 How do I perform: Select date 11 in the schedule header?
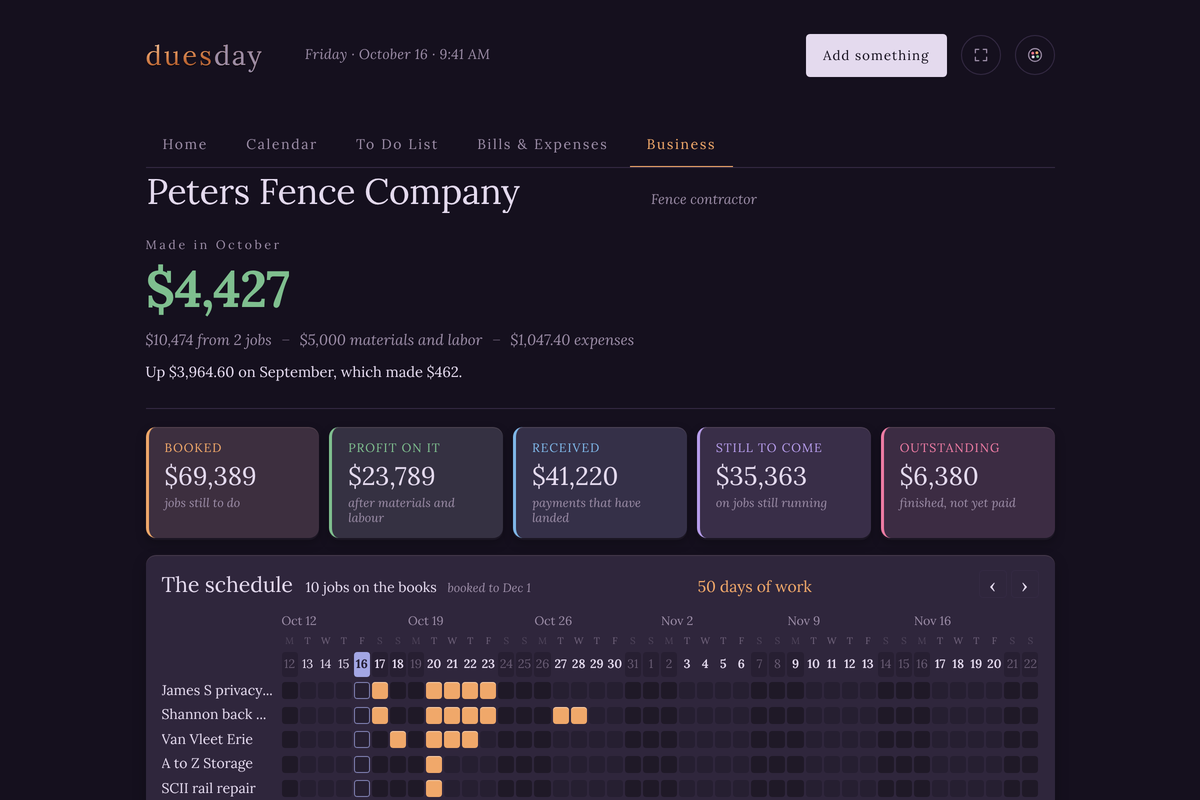tap(832, 664)
